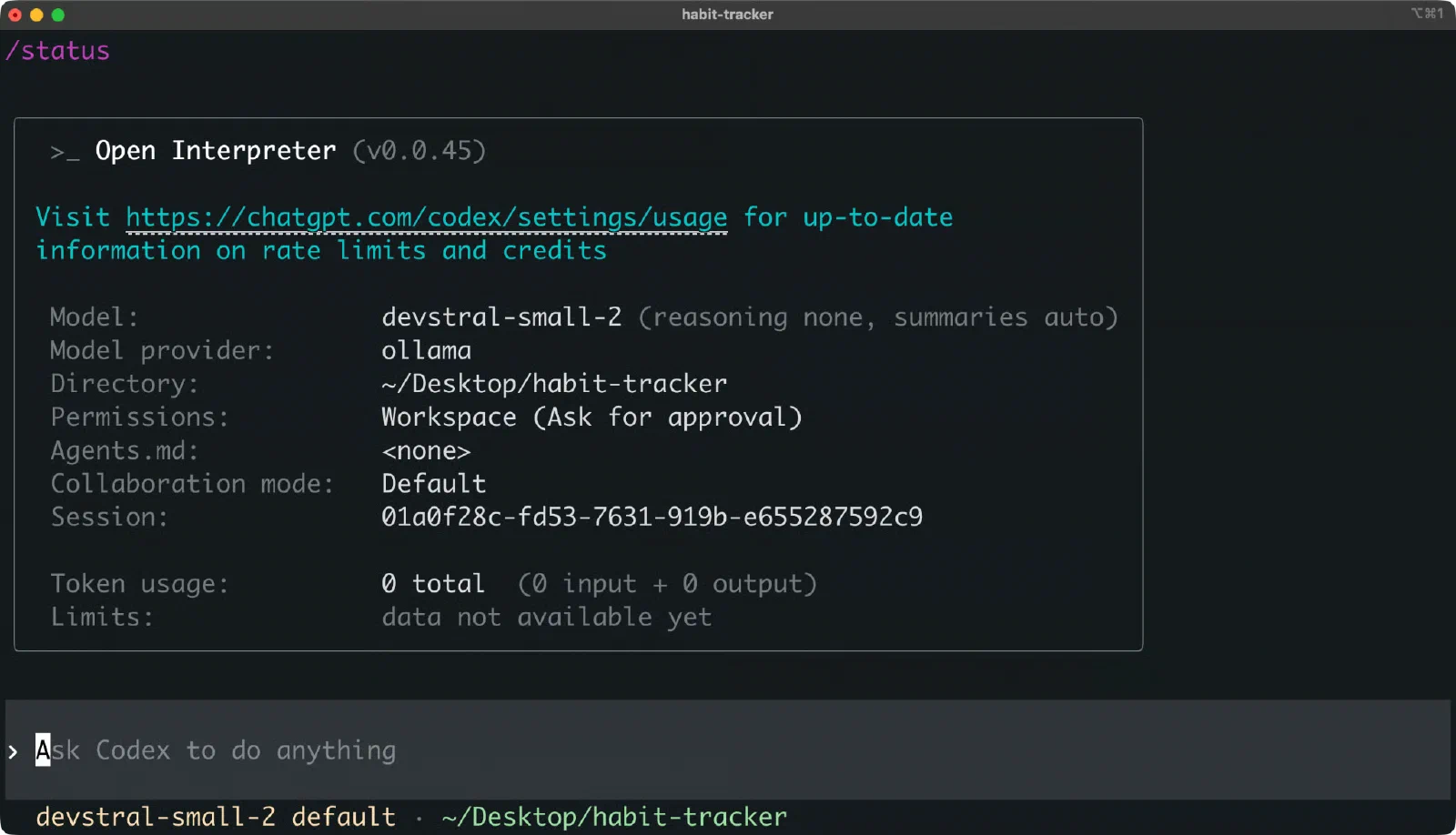Close the habit-tracker terminal window
The width and height of the screenshot is (1456, 835).
pyautogui.click(x=15, y=15)
